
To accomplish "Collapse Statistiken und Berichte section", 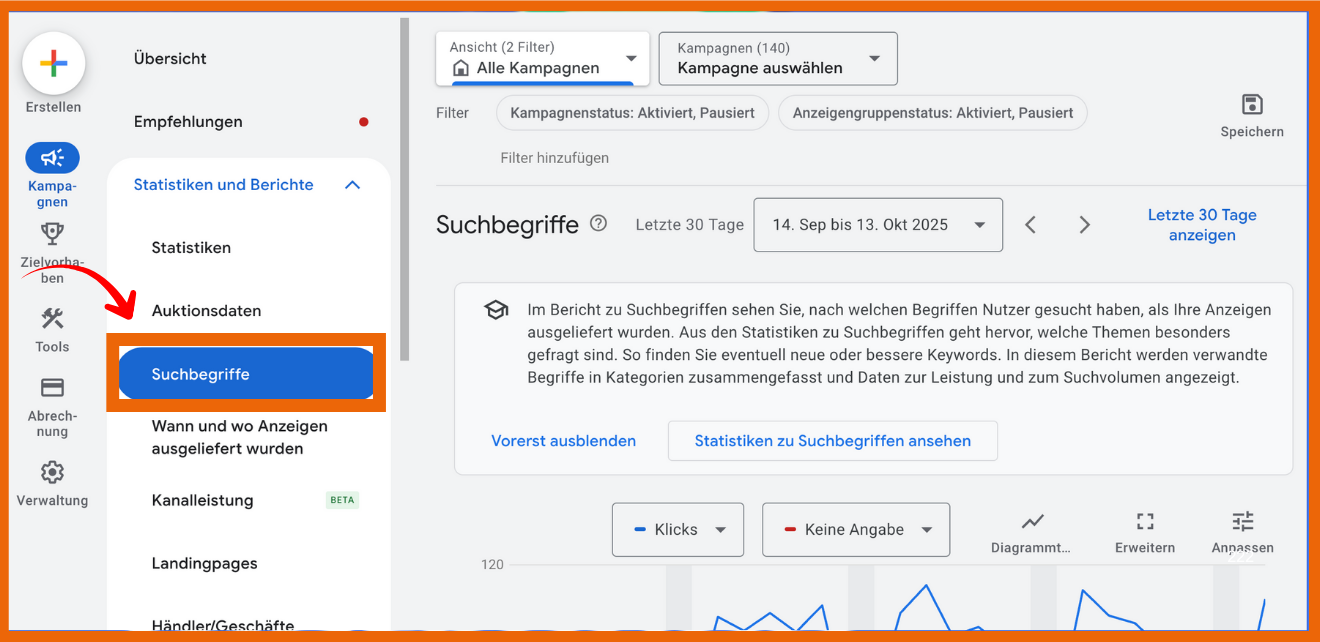I will (352, 185).
